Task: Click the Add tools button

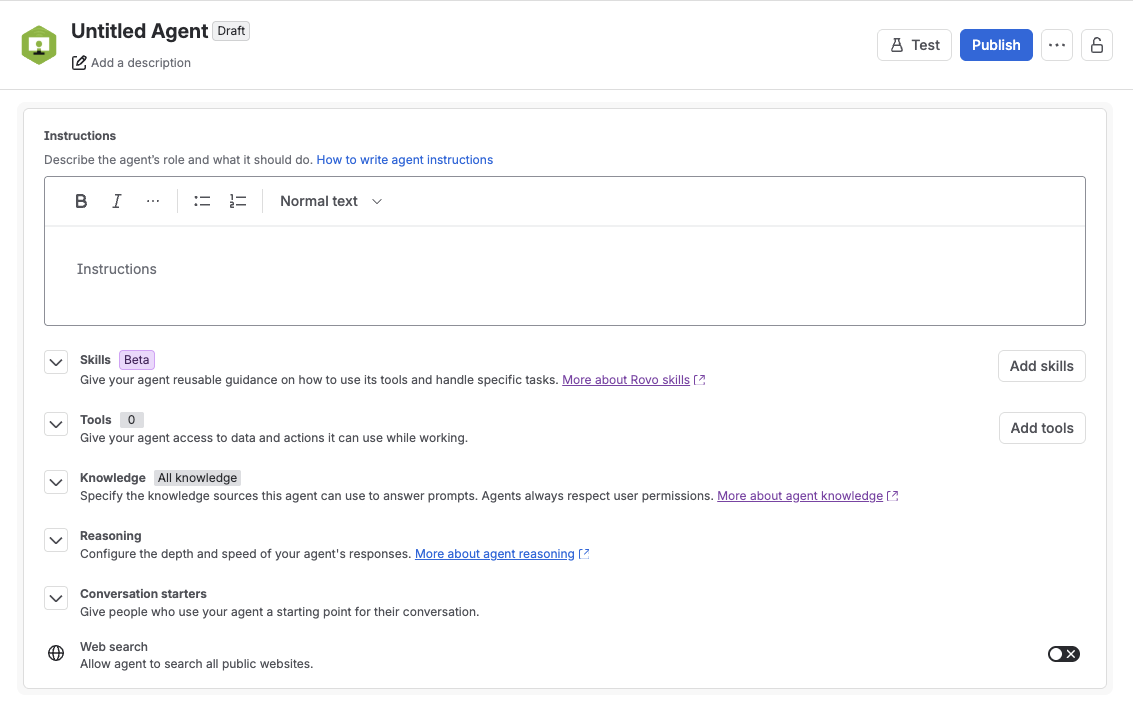Action: point(1042,428)
